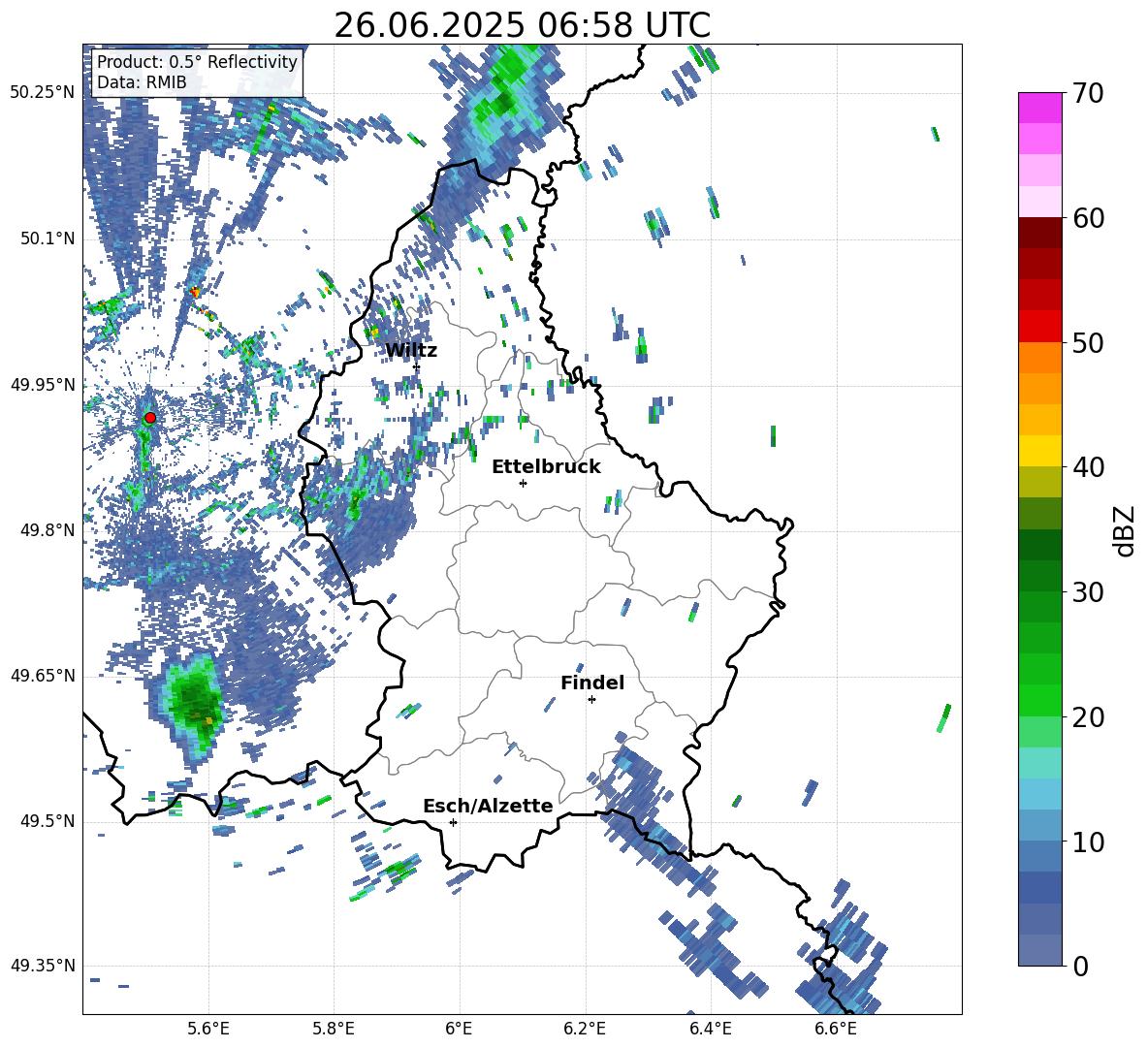This screenshot has height=1048, width=1148.
Task: Pick the dark green 30 dBZ colorbar segment
Action: coord(1039,576)
